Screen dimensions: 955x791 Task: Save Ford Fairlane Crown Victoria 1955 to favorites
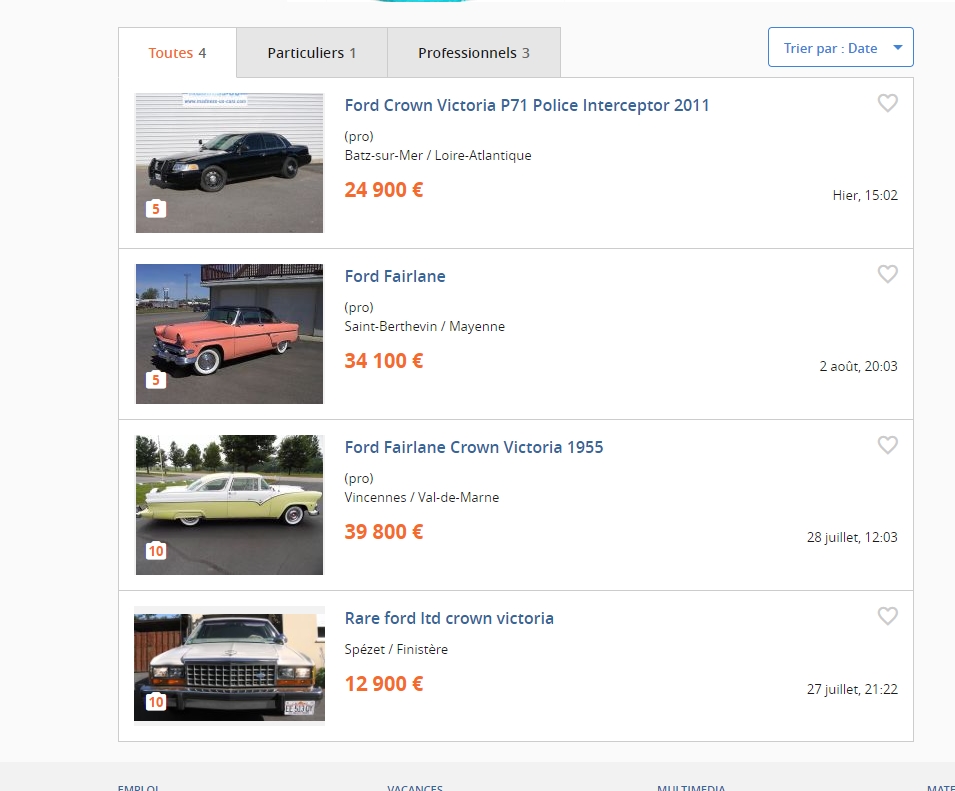pyautogui.click(x=887, y=445)
